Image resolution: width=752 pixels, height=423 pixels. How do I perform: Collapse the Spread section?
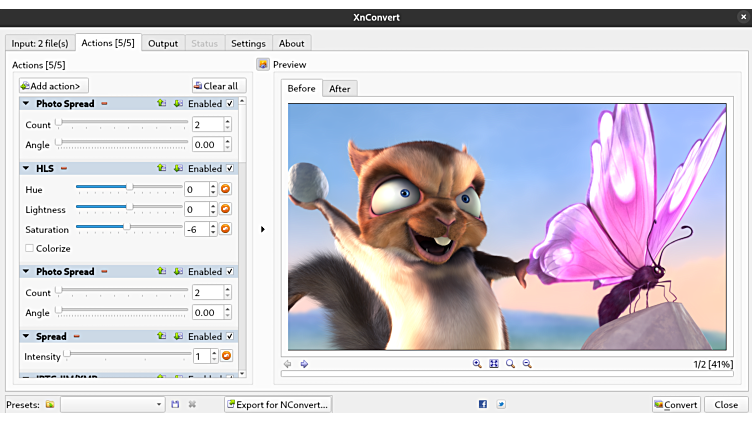pos(26,336)
